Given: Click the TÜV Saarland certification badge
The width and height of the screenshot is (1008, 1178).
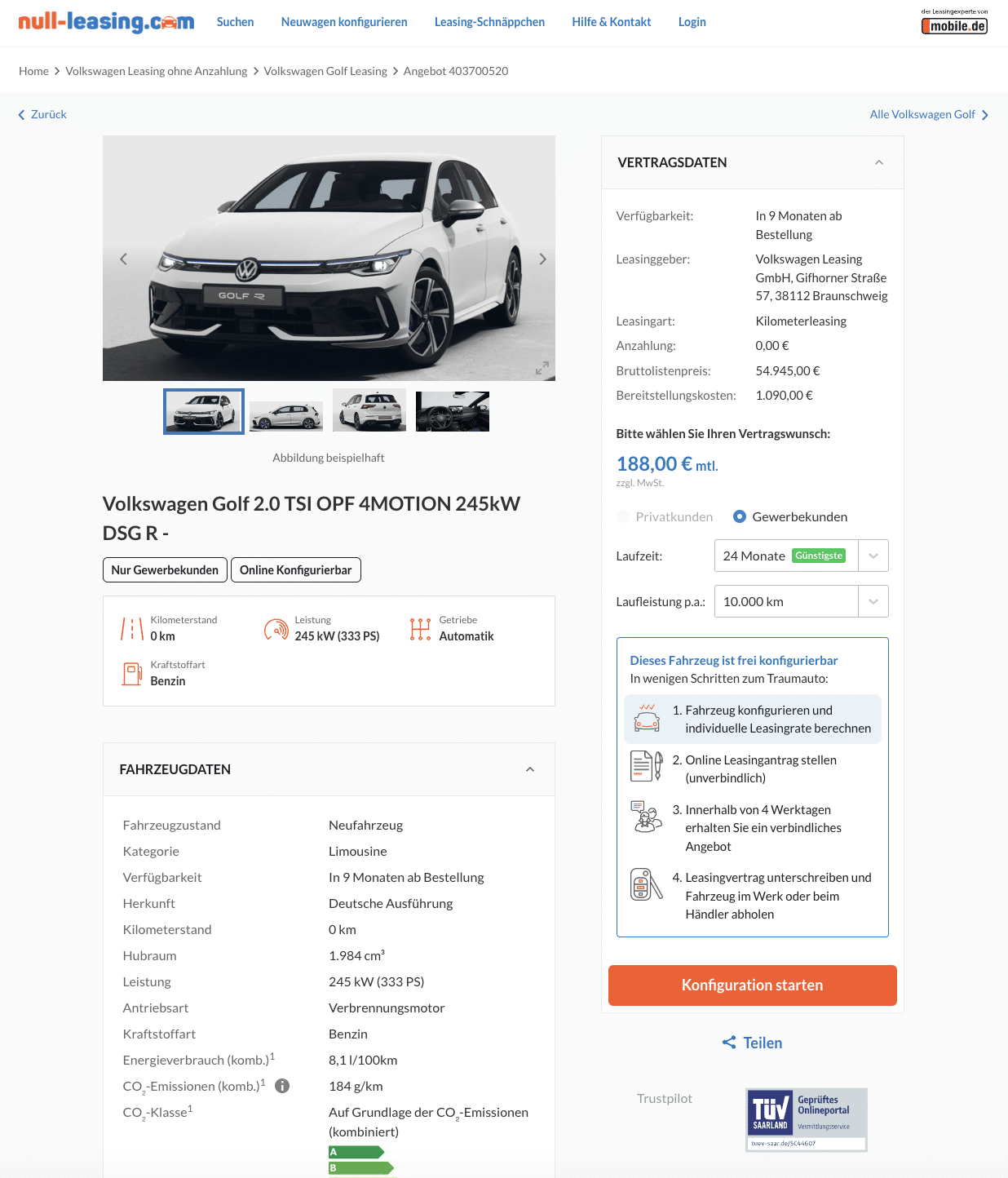Looking at the screenshot, I should 807,1119.
